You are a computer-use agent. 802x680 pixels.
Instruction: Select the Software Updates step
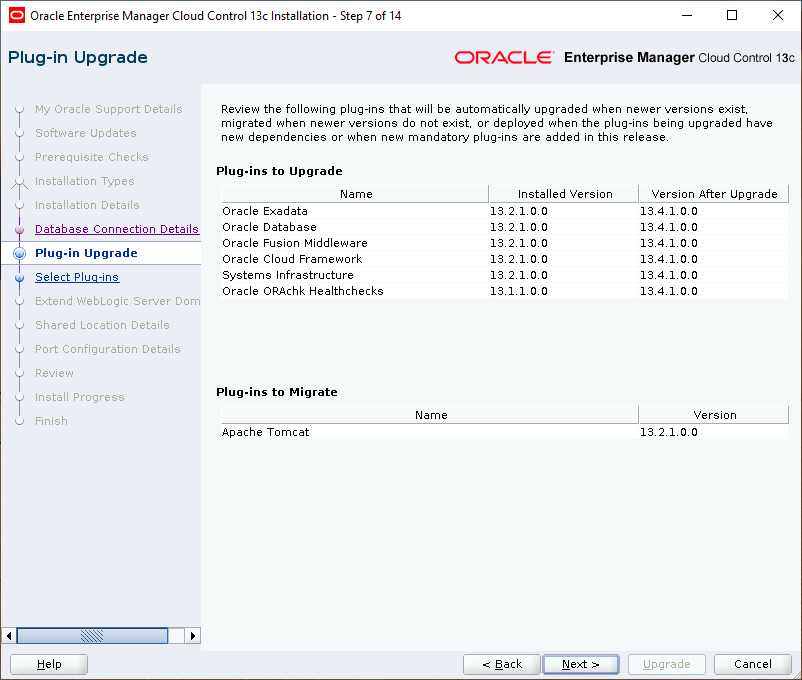(x=85, y=133)
